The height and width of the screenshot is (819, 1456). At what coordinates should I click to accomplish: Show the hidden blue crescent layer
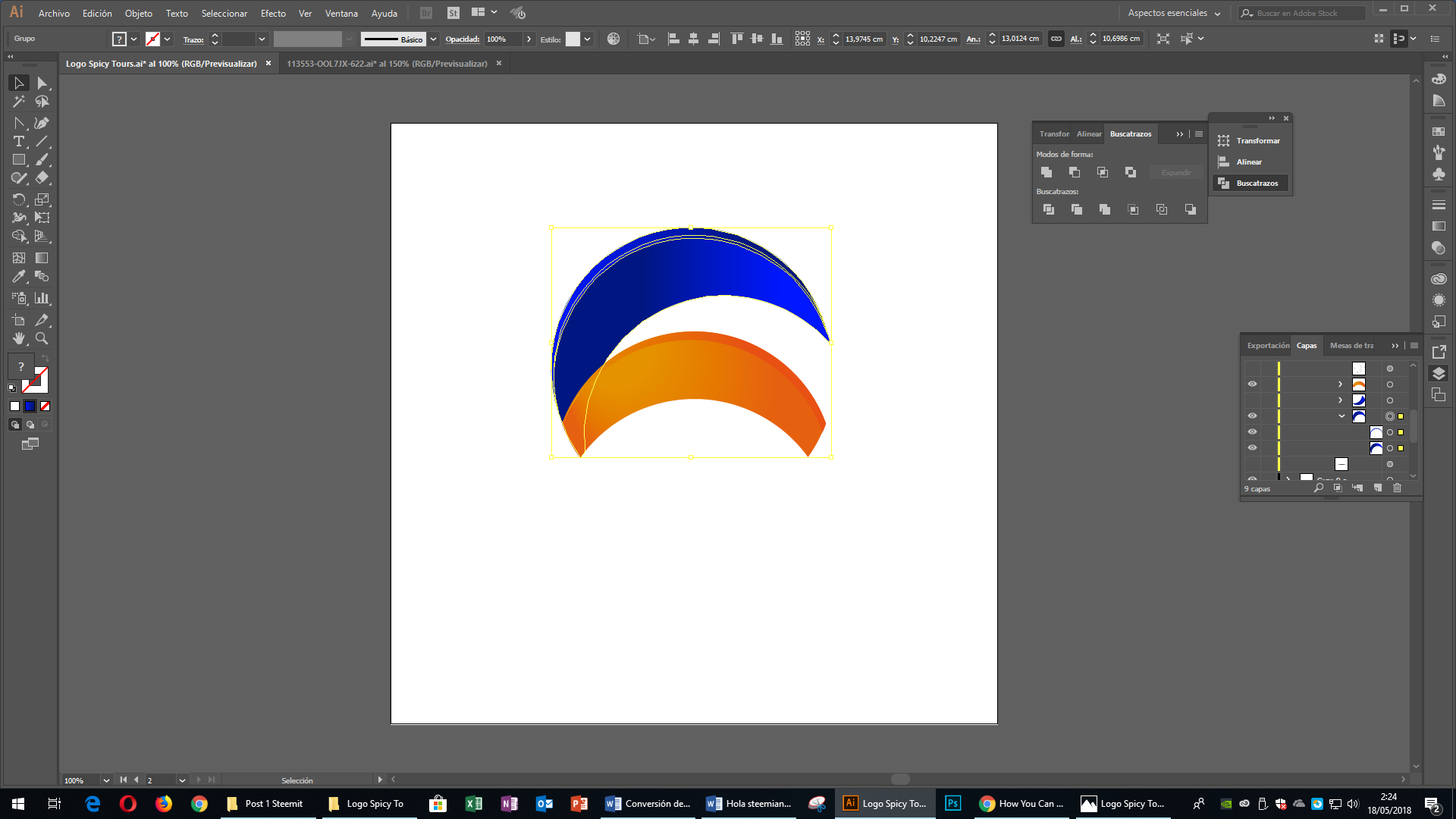1252,400
